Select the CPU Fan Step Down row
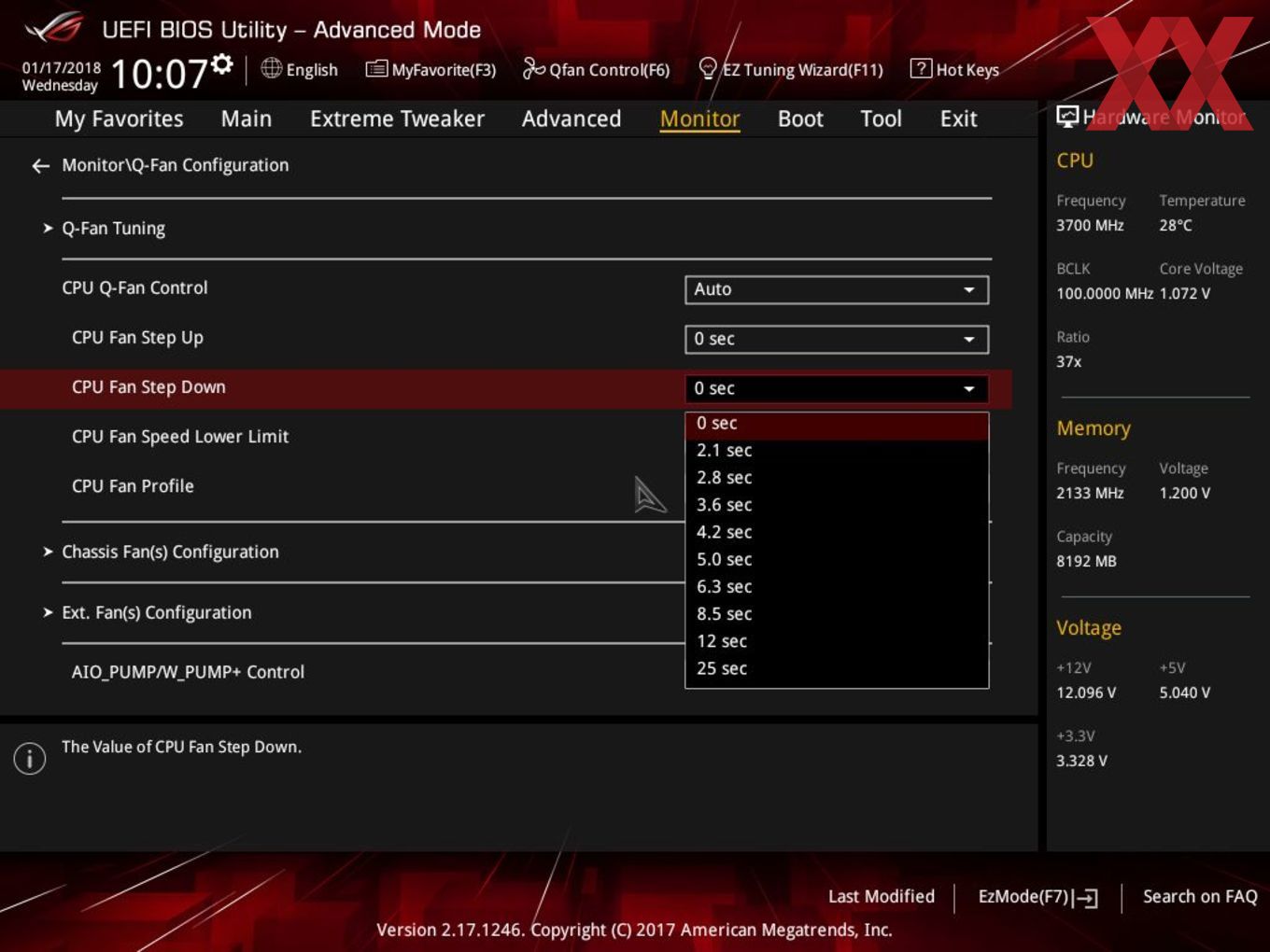This screenshot has width=1270, height=952. (505, 388)
